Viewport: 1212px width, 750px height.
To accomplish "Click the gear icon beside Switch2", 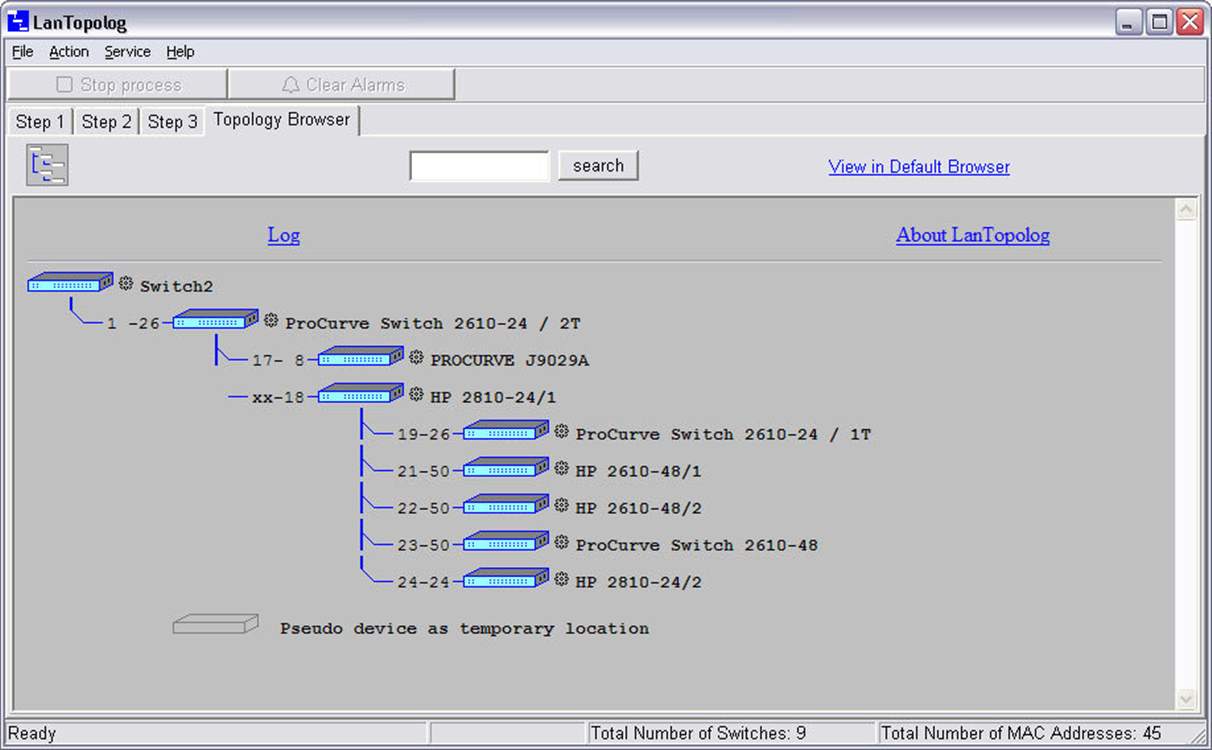I will point(126,284).
